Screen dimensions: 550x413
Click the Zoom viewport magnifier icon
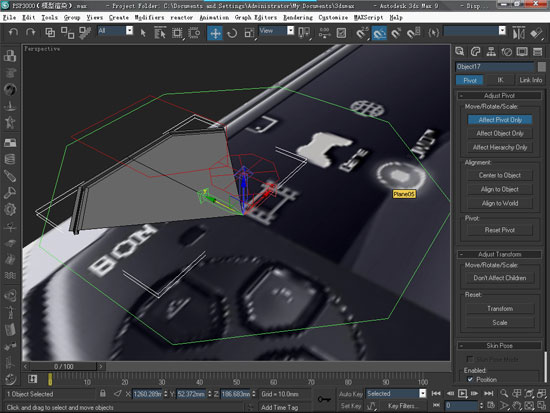[x=504, y=393]
